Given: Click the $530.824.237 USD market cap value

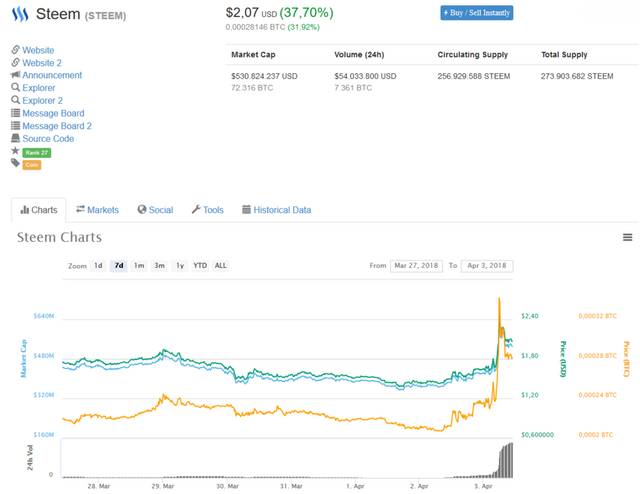Looking at the screenshot, I should pos(264,76).
